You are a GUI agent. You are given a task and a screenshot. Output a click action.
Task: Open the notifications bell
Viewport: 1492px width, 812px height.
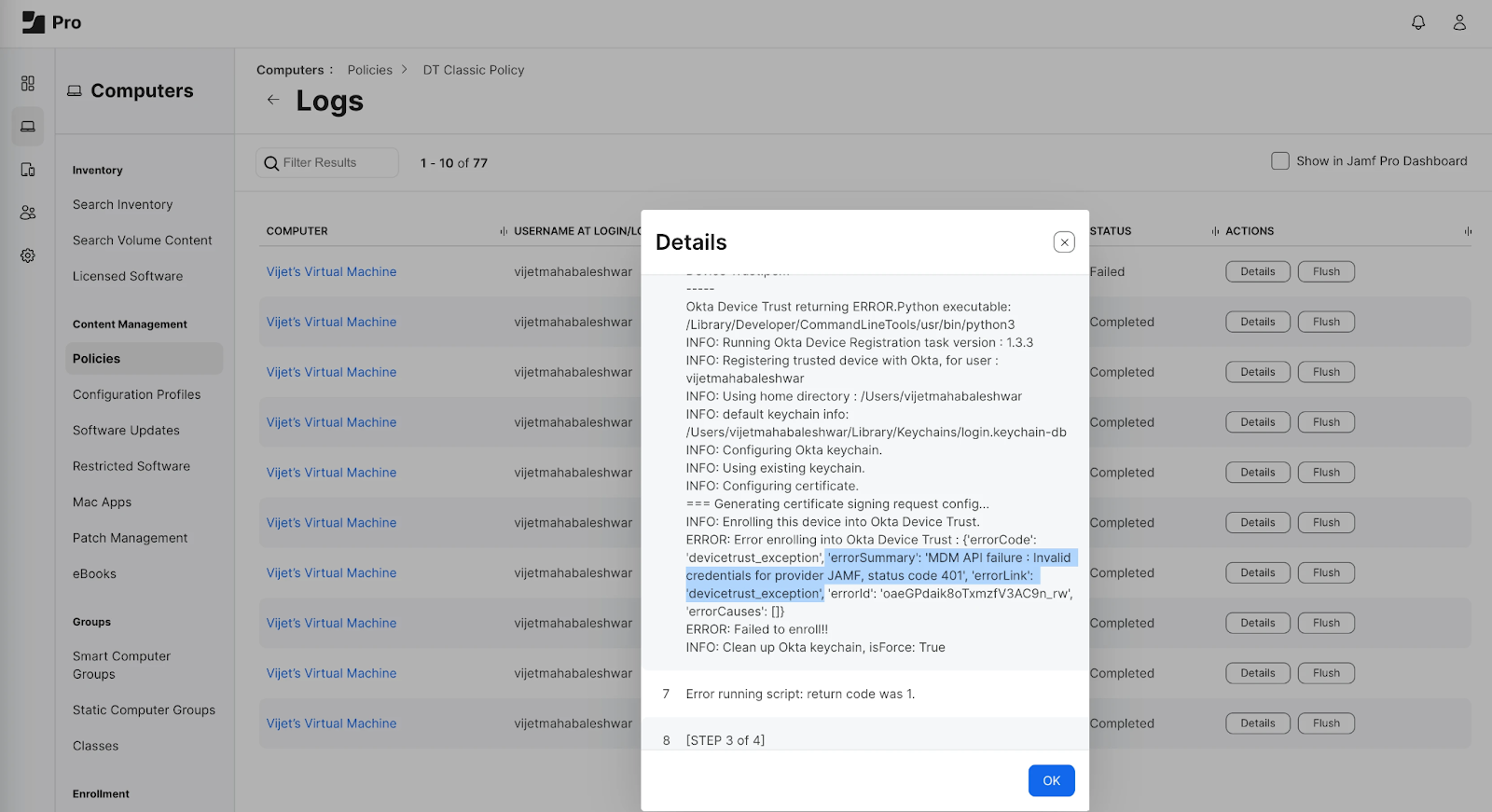coord(1418,22)
